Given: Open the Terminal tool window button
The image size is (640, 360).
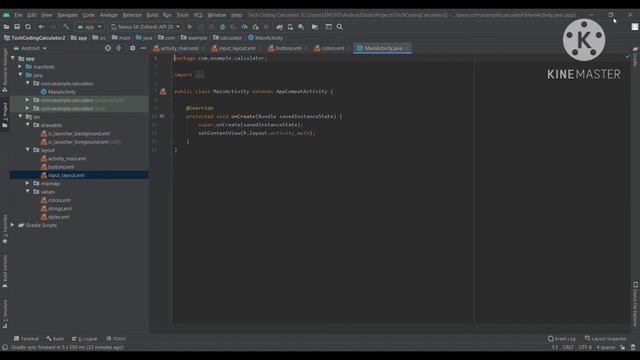Looking at the screenshot, I should click(x=27, y=339).
